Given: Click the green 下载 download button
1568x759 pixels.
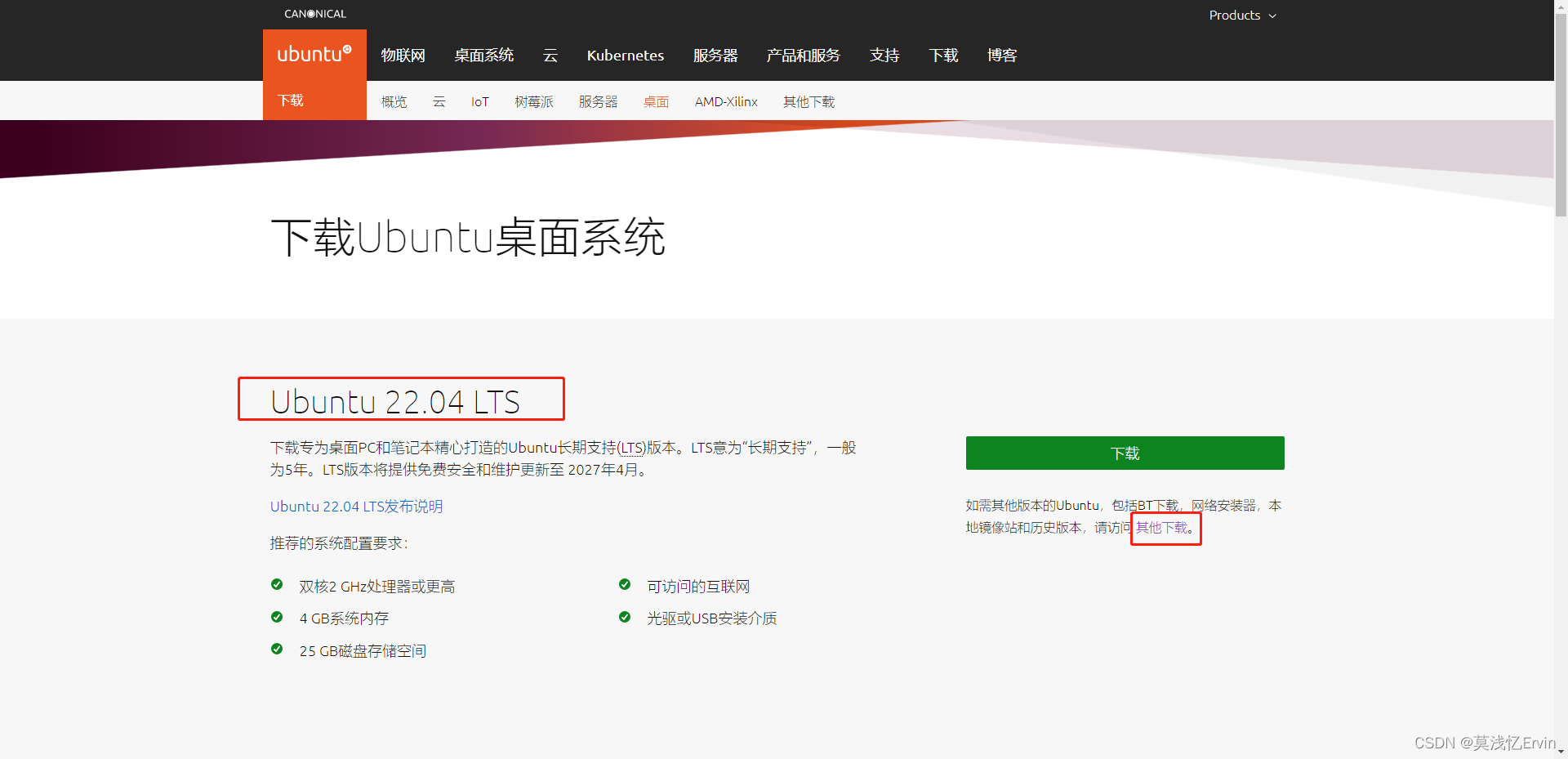Looking at the screenshot, I should click(1125, 453).
